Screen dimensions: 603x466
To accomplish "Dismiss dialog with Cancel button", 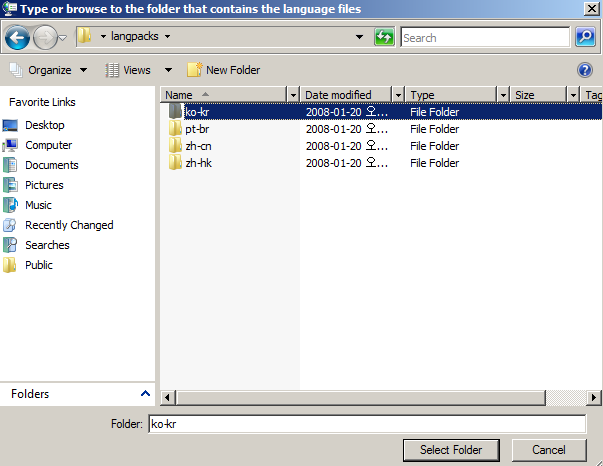I will (x=549, y=450).
